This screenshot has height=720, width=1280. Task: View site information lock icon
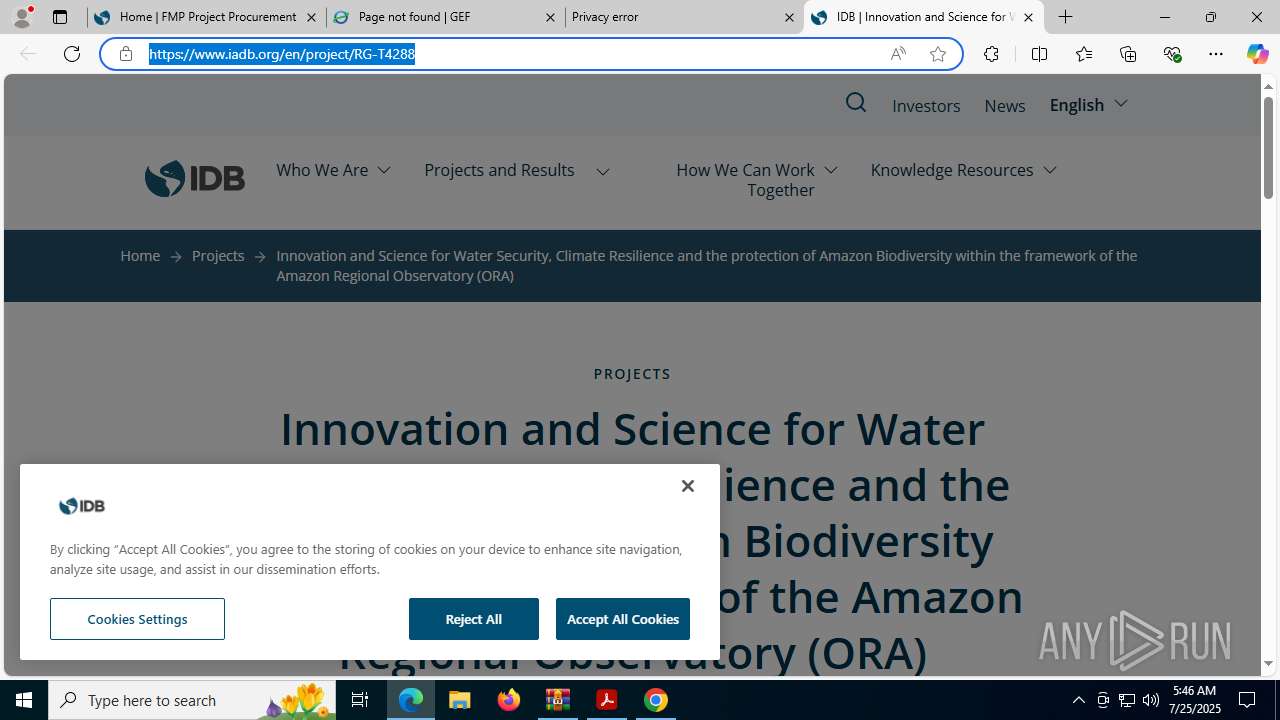click(126, 54)
